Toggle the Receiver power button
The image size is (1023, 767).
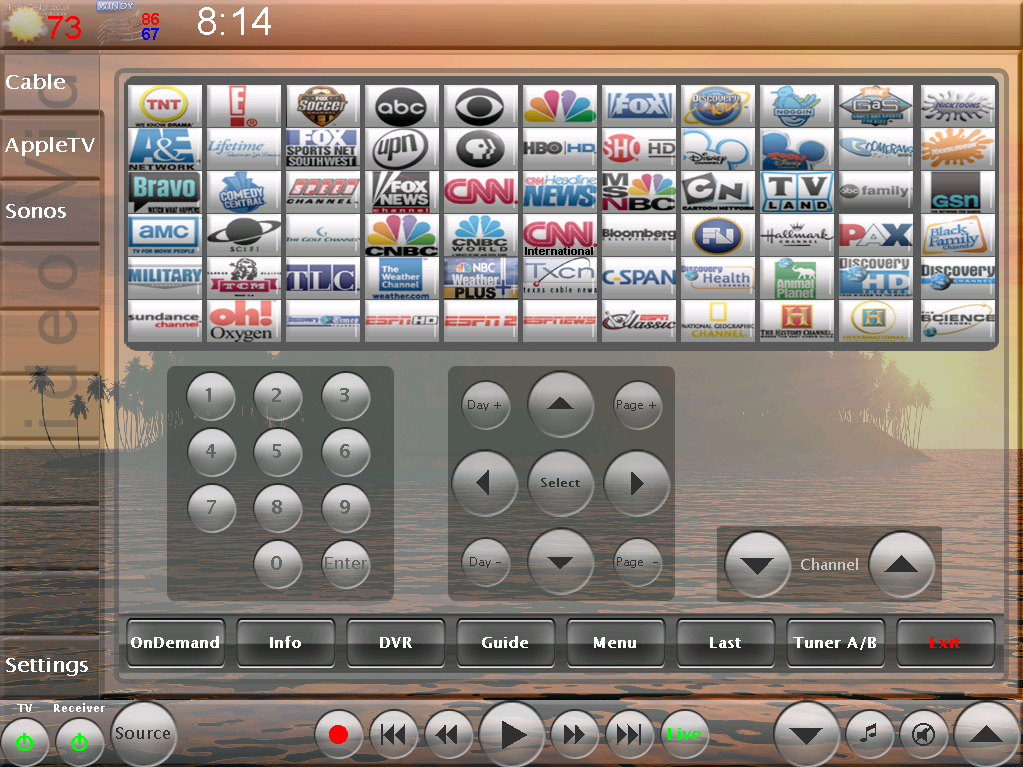click(79, 741)
